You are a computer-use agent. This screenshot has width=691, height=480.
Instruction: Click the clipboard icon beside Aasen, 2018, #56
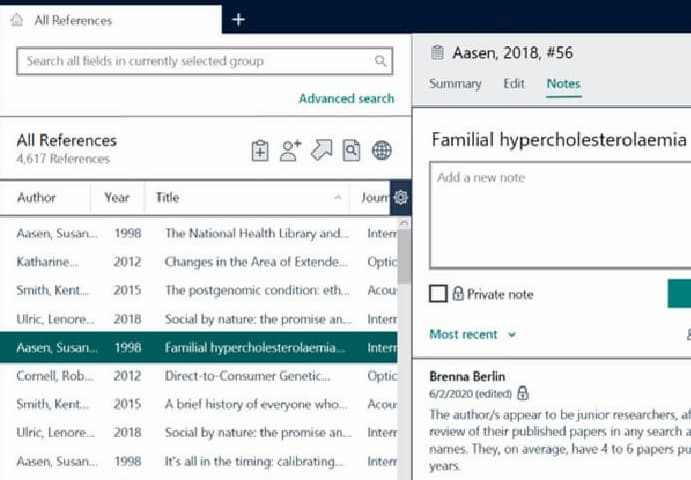437,52
